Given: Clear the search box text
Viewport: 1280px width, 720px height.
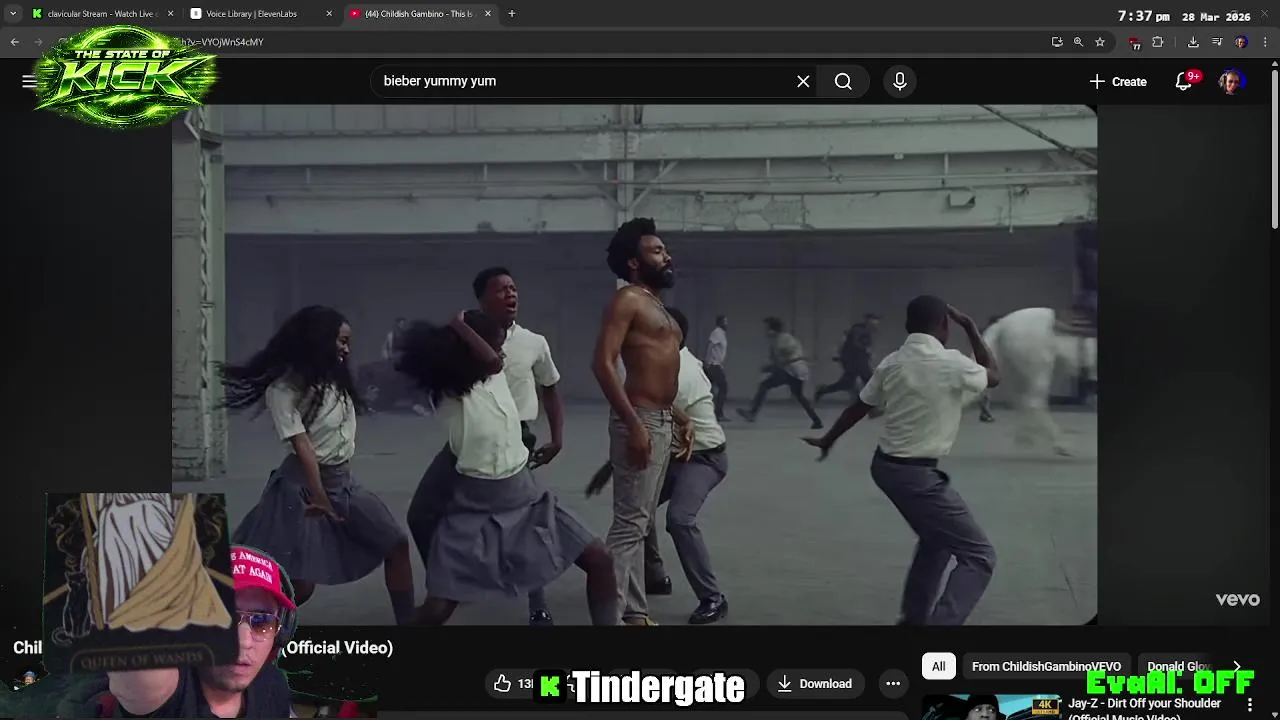Looking at the screenshot, I should 803,81.
